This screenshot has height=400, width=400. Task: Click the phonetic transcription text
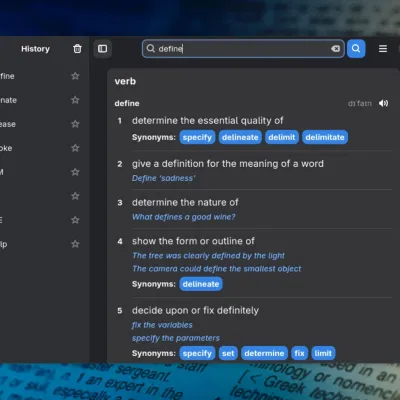[x=360, y=104]
